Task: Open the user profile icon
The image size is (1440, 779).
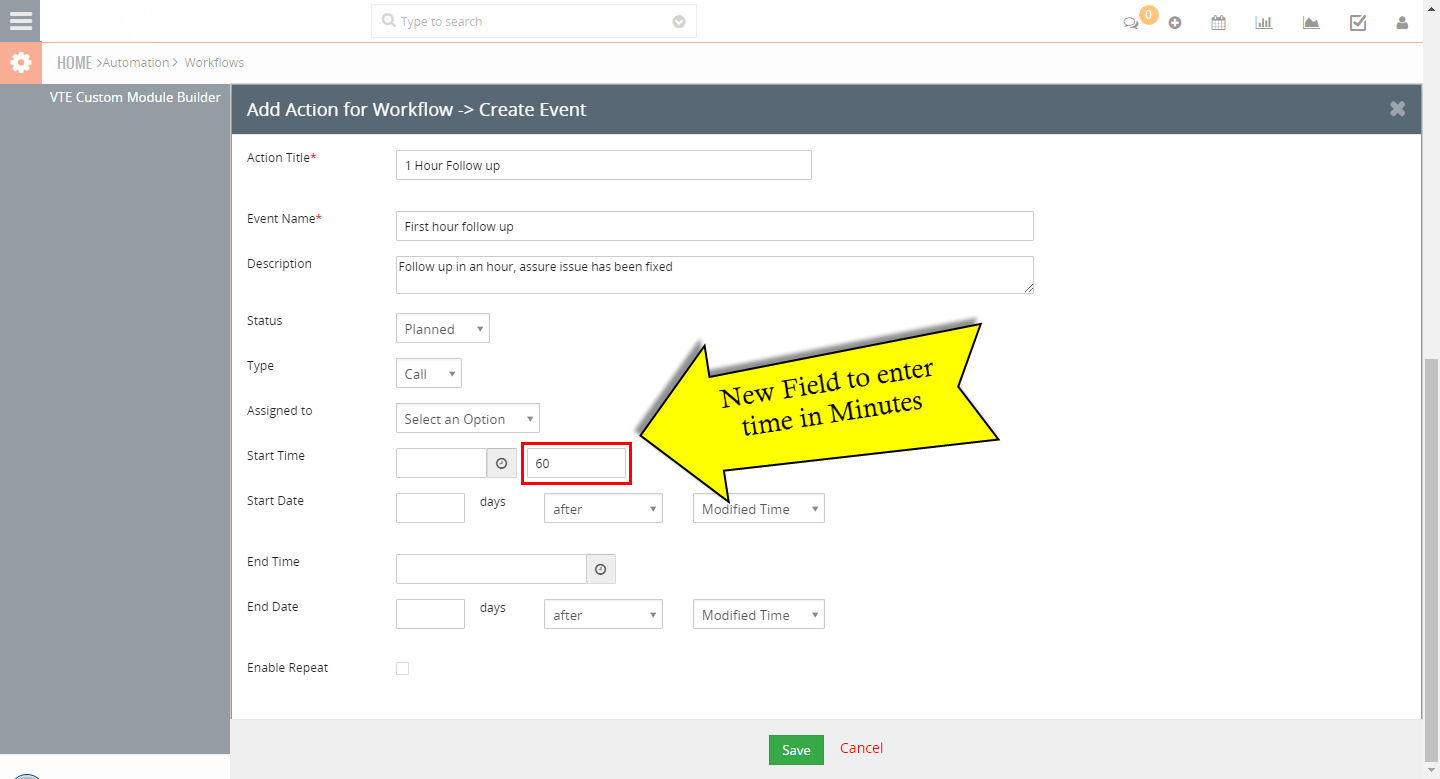Action: tap(1402, 22)
